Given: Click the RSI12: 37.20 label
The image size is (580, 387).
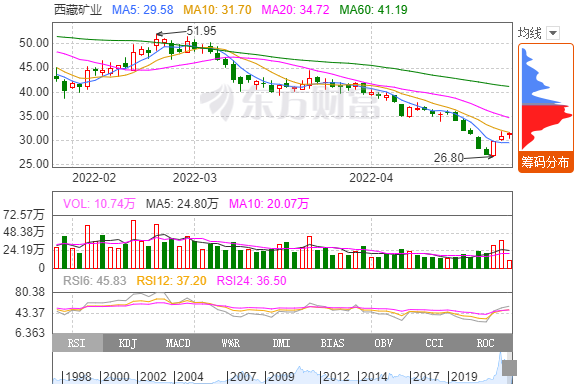Looking at the screenshot, I should [171, 280].
